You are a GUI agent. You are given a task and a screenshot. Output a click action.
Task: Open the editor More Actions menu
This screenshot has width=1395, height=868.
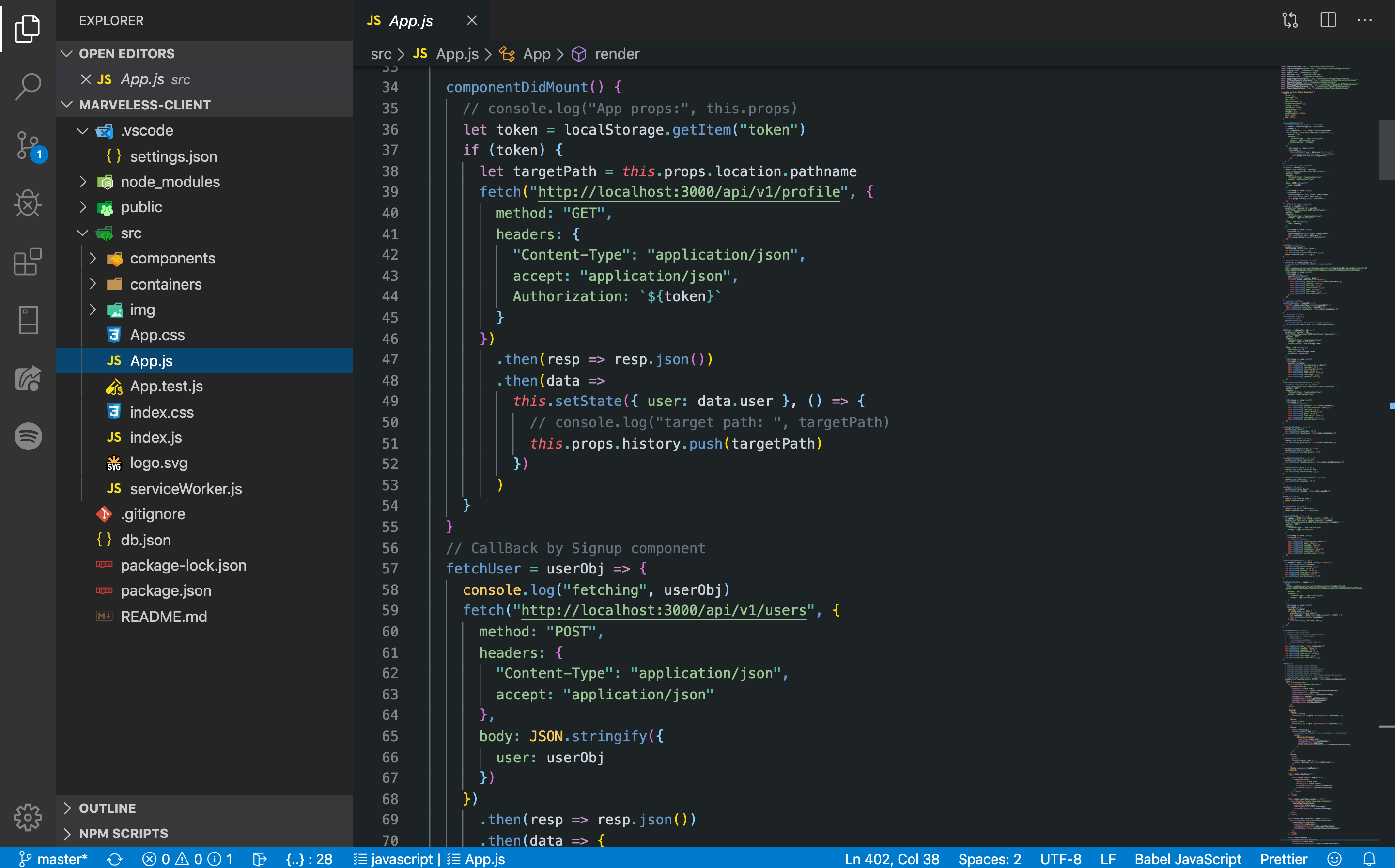[x=1364, y=21]
